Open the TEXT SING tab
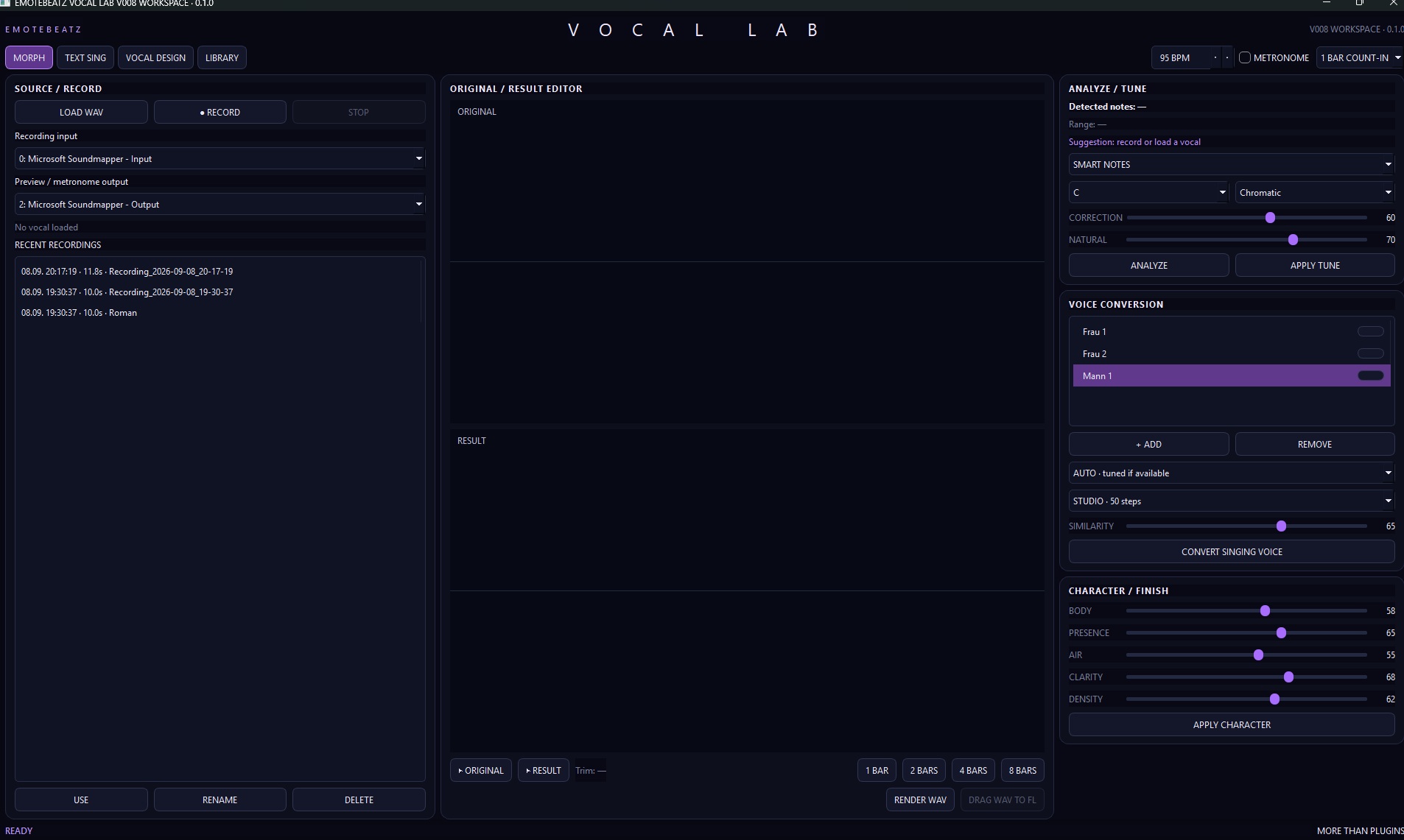Image resolution: width=1404 pixels, height=840 pixels. (85, 57)
